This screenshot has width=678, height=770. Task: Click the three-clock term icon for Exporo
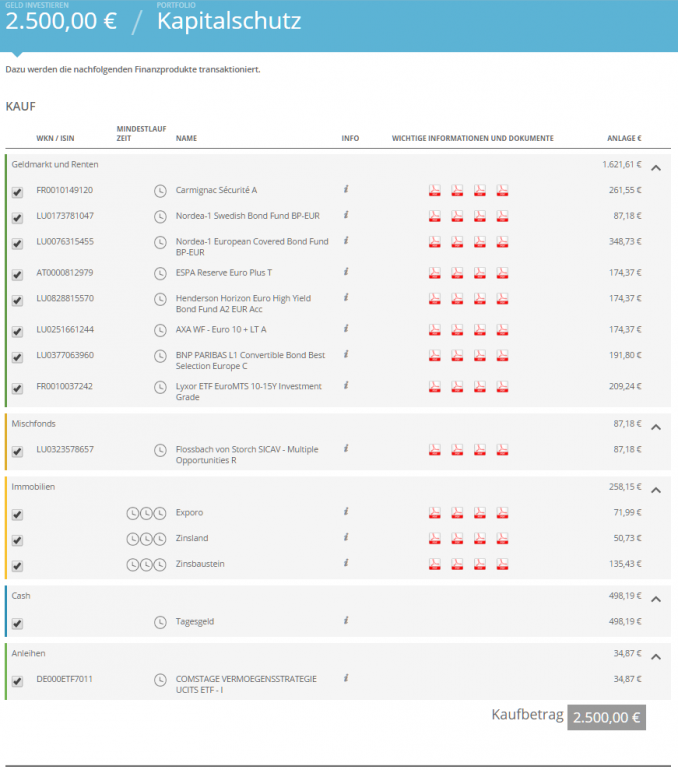point(146,514)
